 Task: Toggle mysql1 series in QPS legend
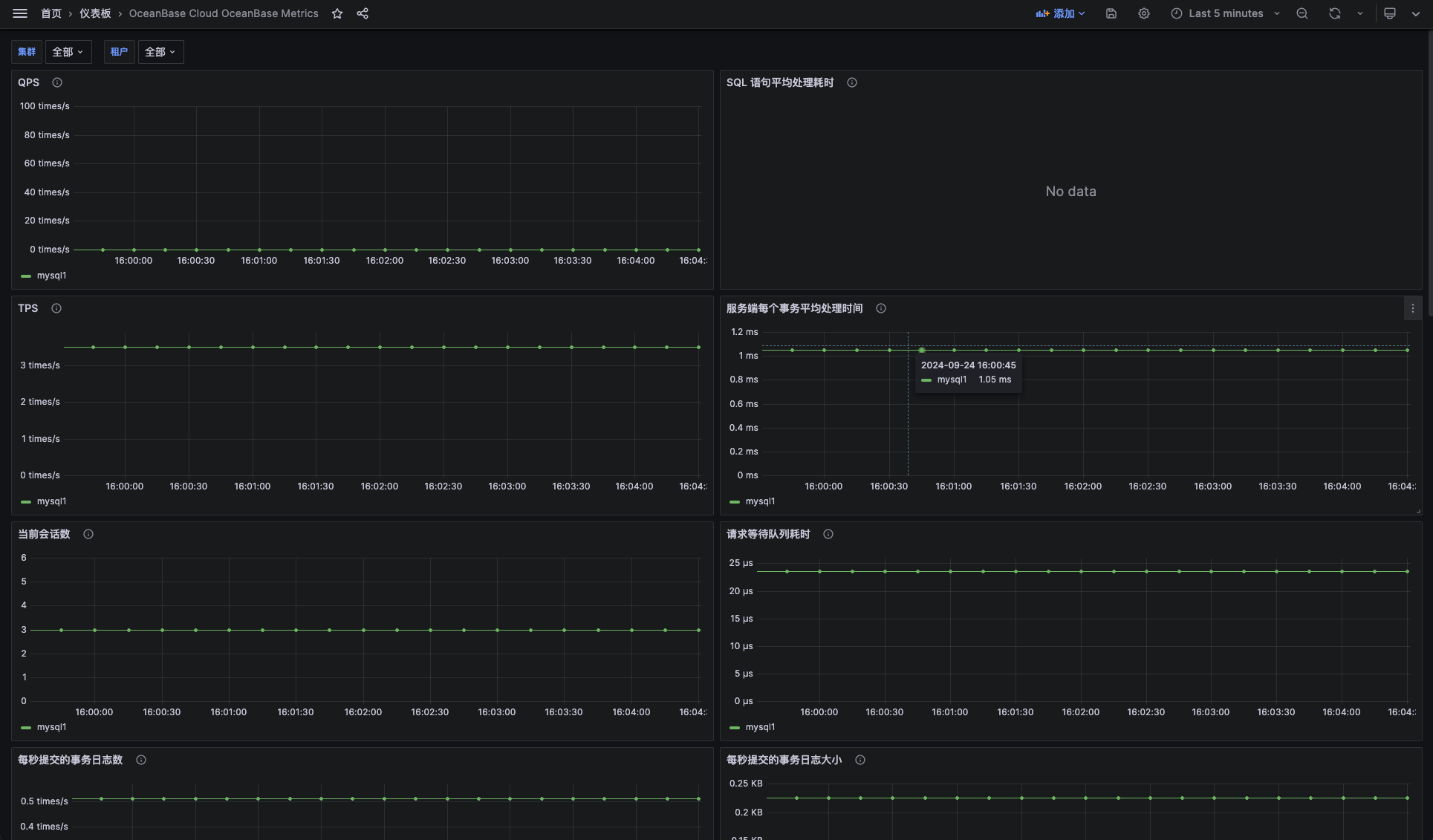(x=51, y=276)
